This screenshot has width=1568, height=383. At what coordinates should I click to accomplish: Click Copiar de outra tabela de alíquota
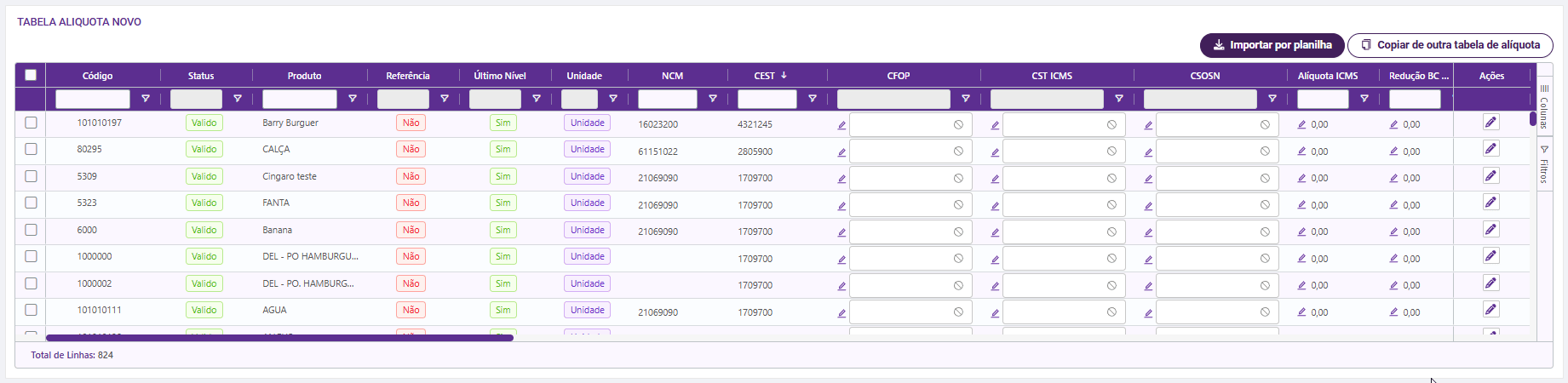[x=1450, y=45]
